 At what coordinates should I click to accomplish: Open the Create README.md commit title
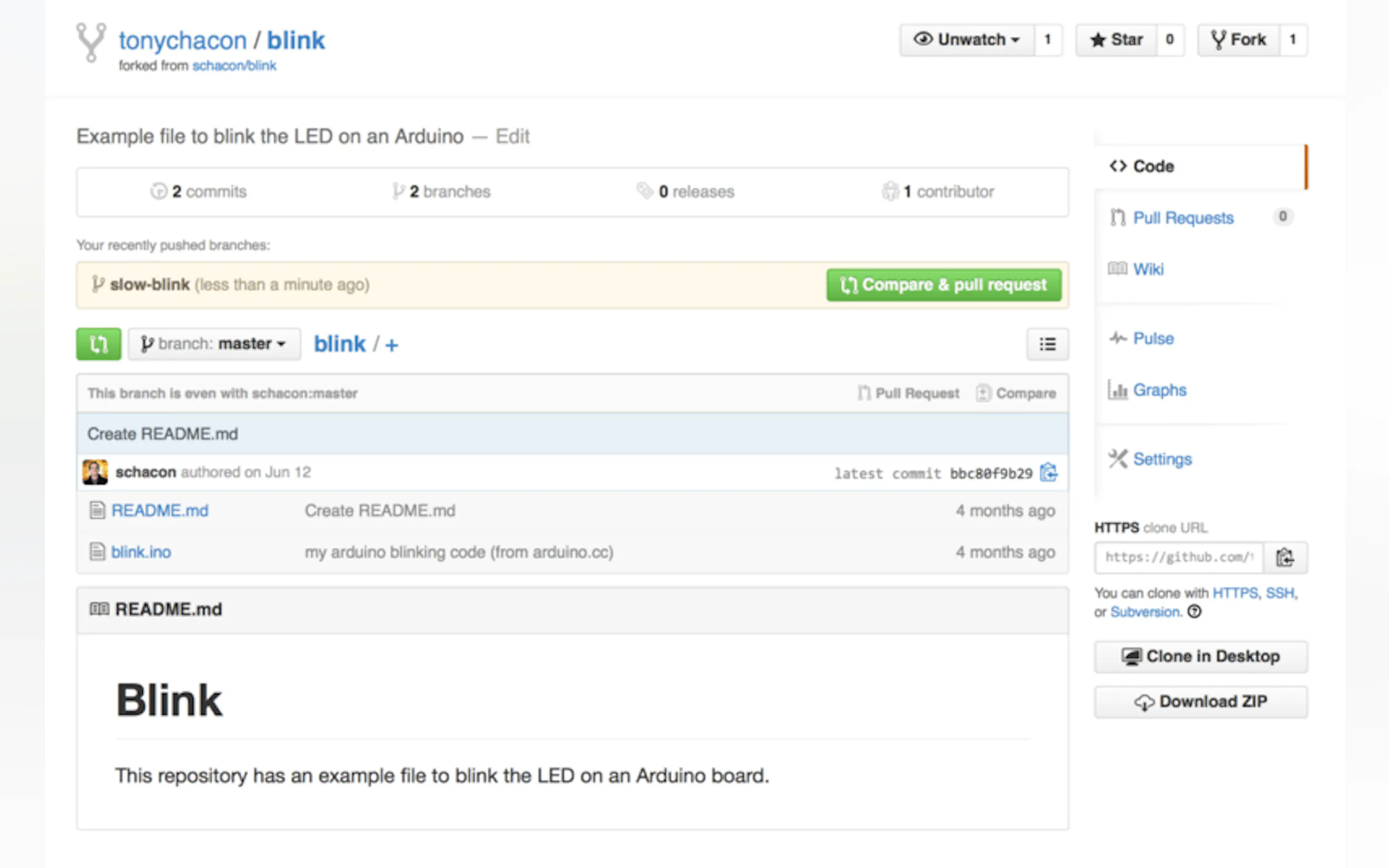[162, 434]
